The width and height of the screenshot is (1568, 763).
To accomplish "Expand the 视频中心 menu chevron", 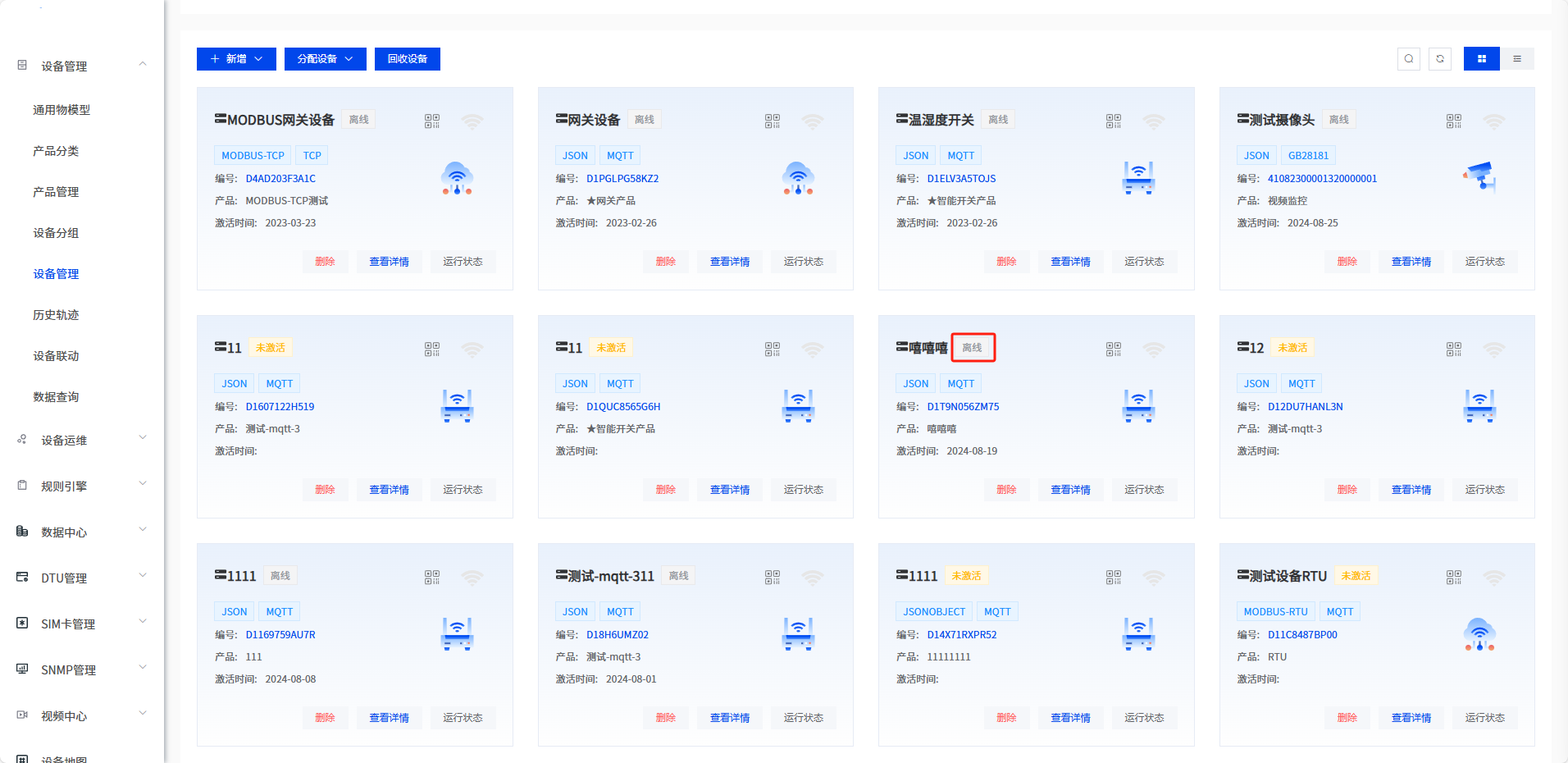I will pos(143,714).
